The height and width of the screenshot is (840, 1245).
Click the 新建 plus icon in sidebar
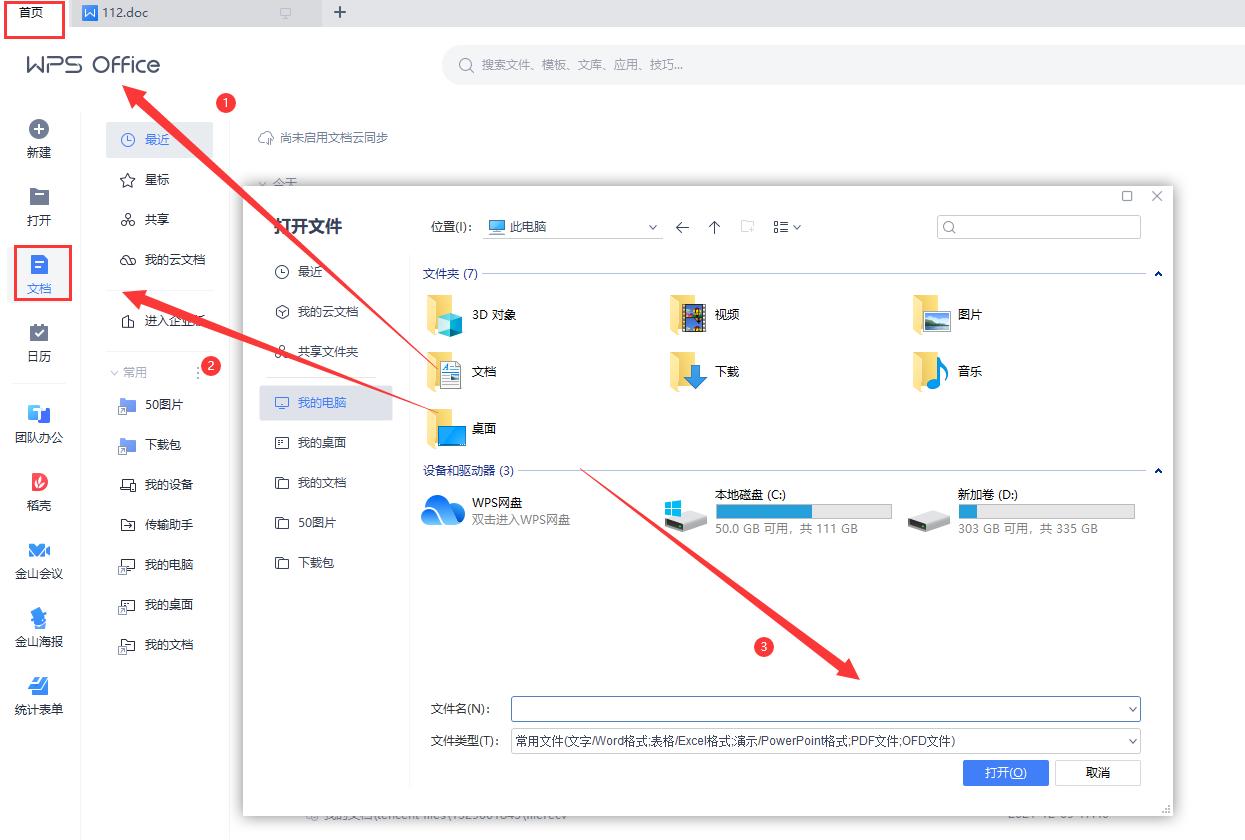pyautogui.click(x=39, y=129)
